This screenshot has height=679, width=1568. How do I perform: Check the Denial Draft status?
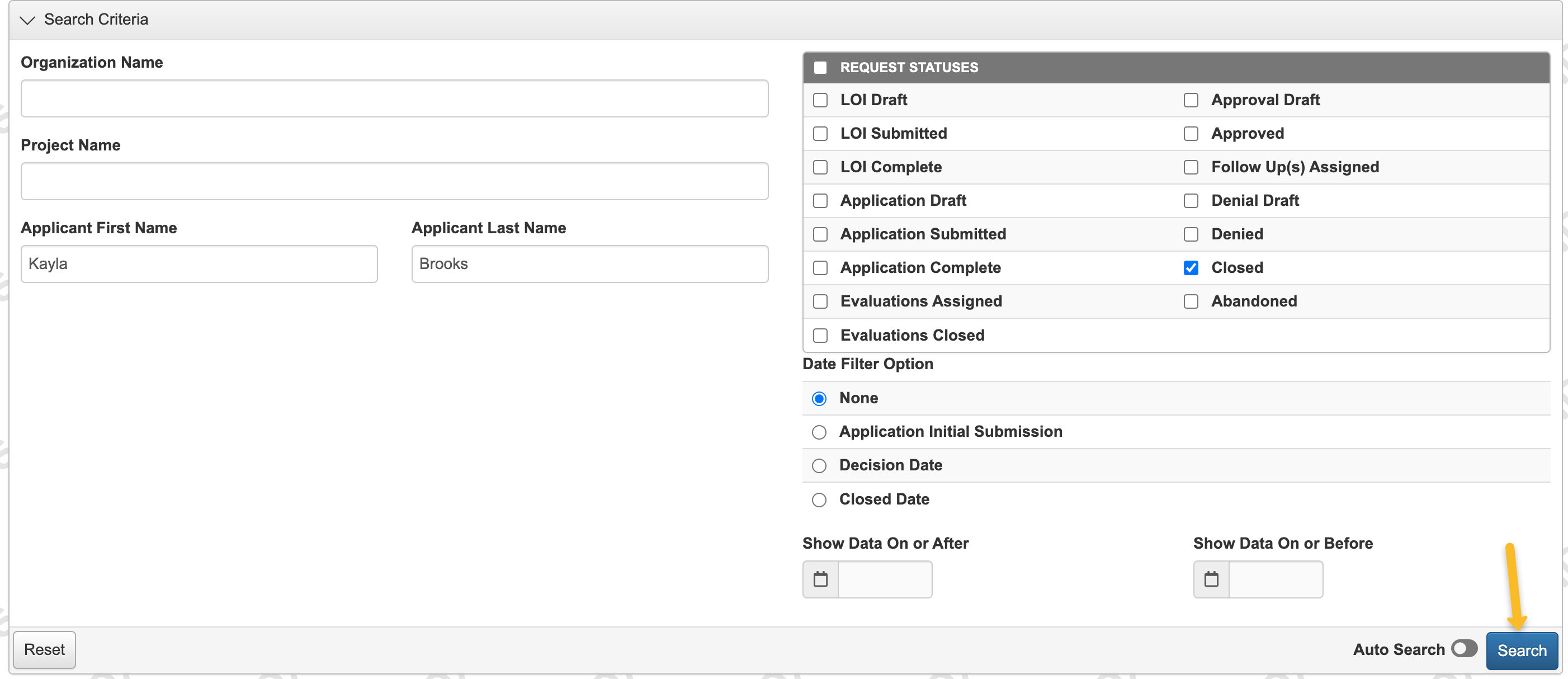click(x=1191, y=200)
